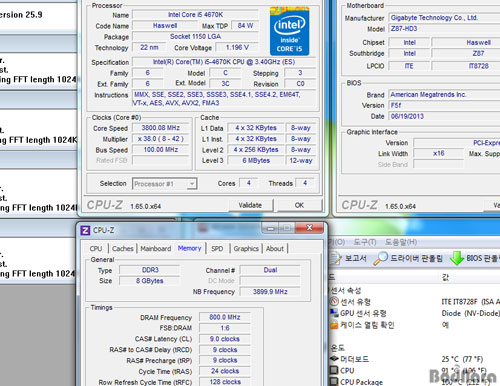Click the F5f BIOS version field
This screenshot has width=500, height=386.
tap(444, 106)
